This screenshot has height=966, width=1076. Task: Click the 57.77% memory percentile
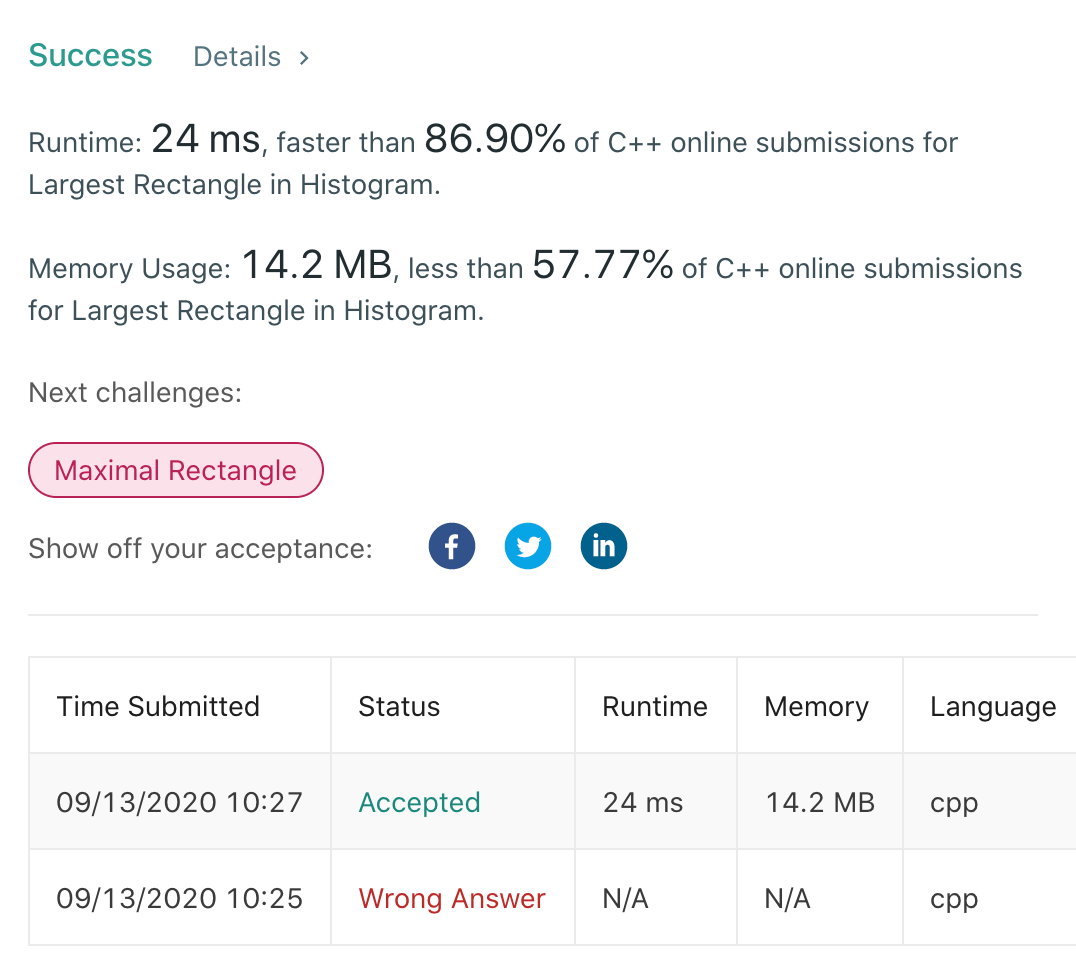602,265
